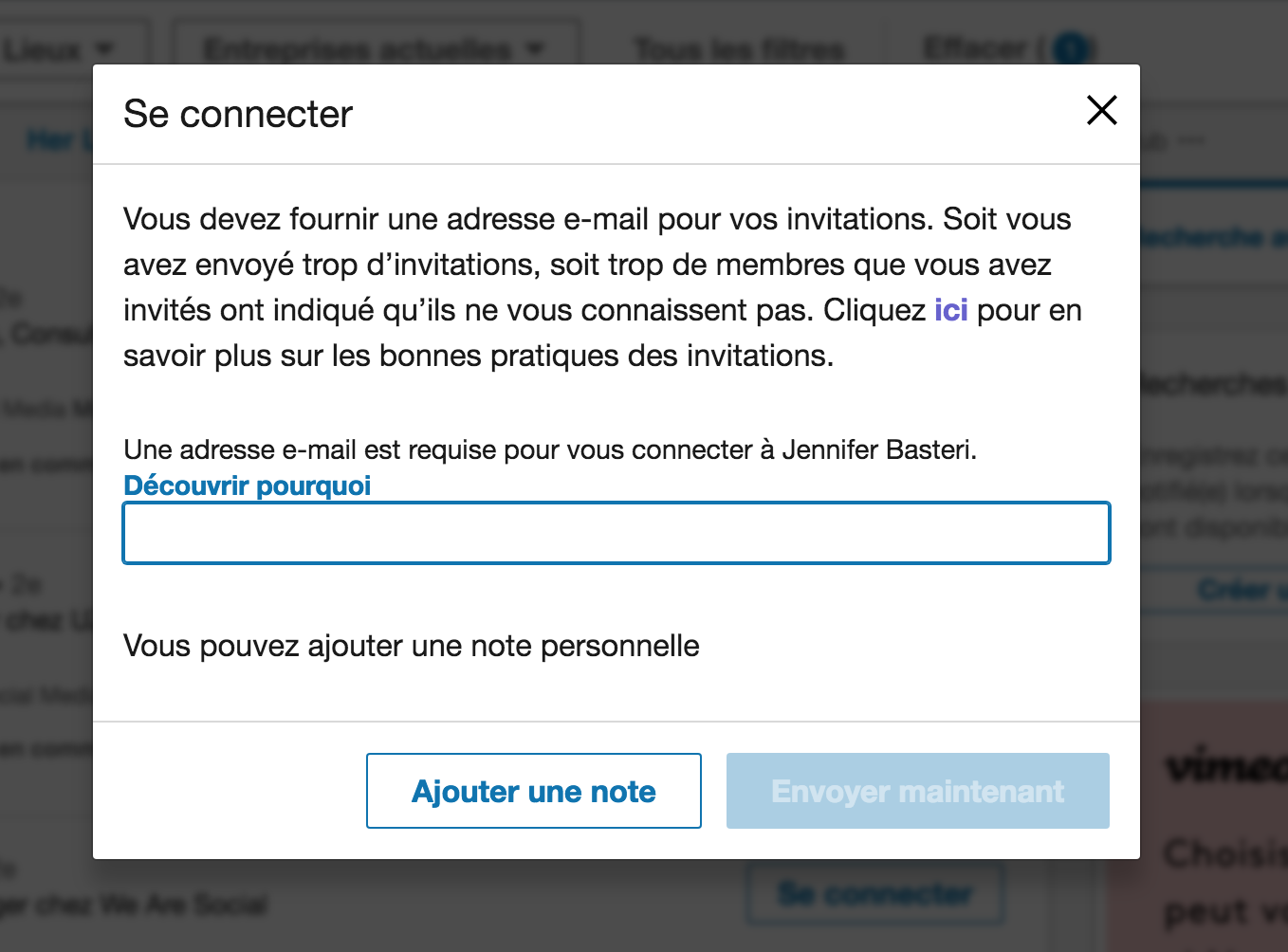1288x952 pixels.
Task: Click the blue filter count badge
Action: click(1072, 47)
